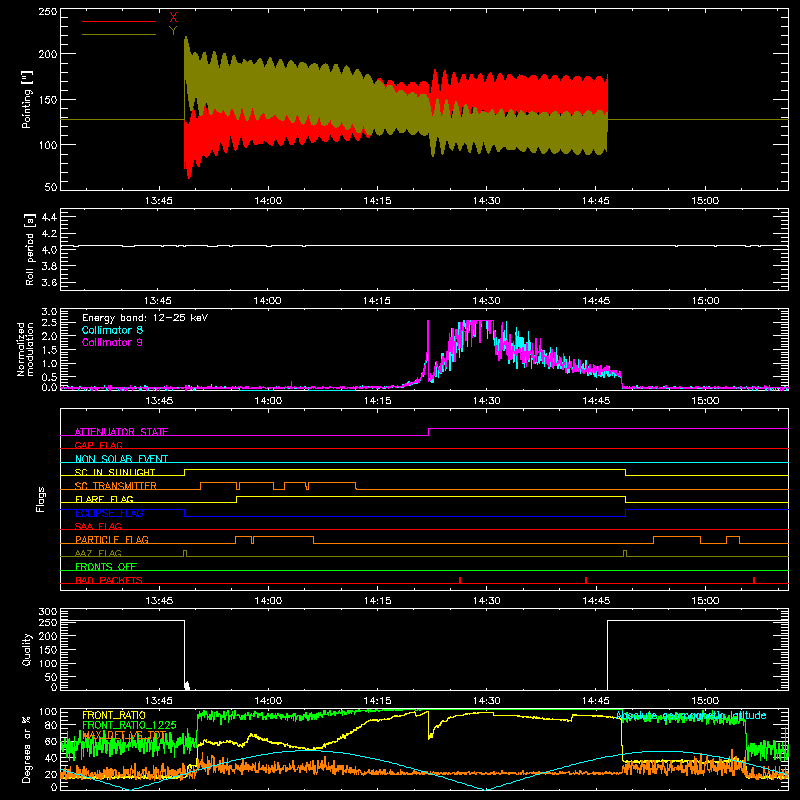
Task: Click the last red BAD_PACKETS spike marker
Action: 754,580
